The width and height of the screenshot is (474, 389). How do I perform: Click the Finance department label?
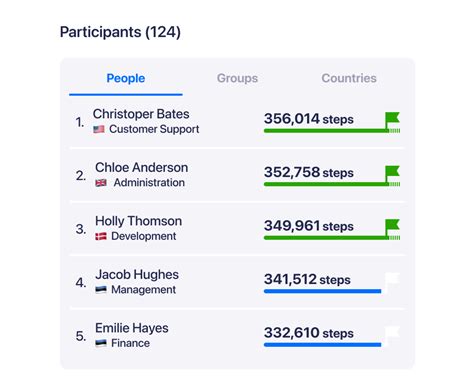(130, 343)
